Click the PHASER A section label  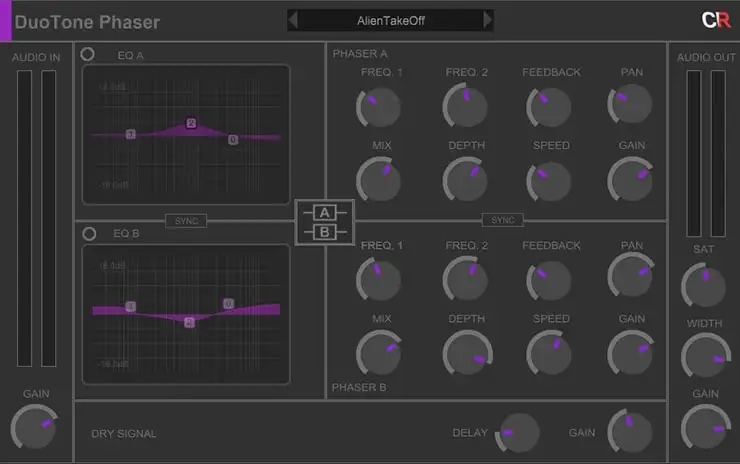(x=360, y=54)
